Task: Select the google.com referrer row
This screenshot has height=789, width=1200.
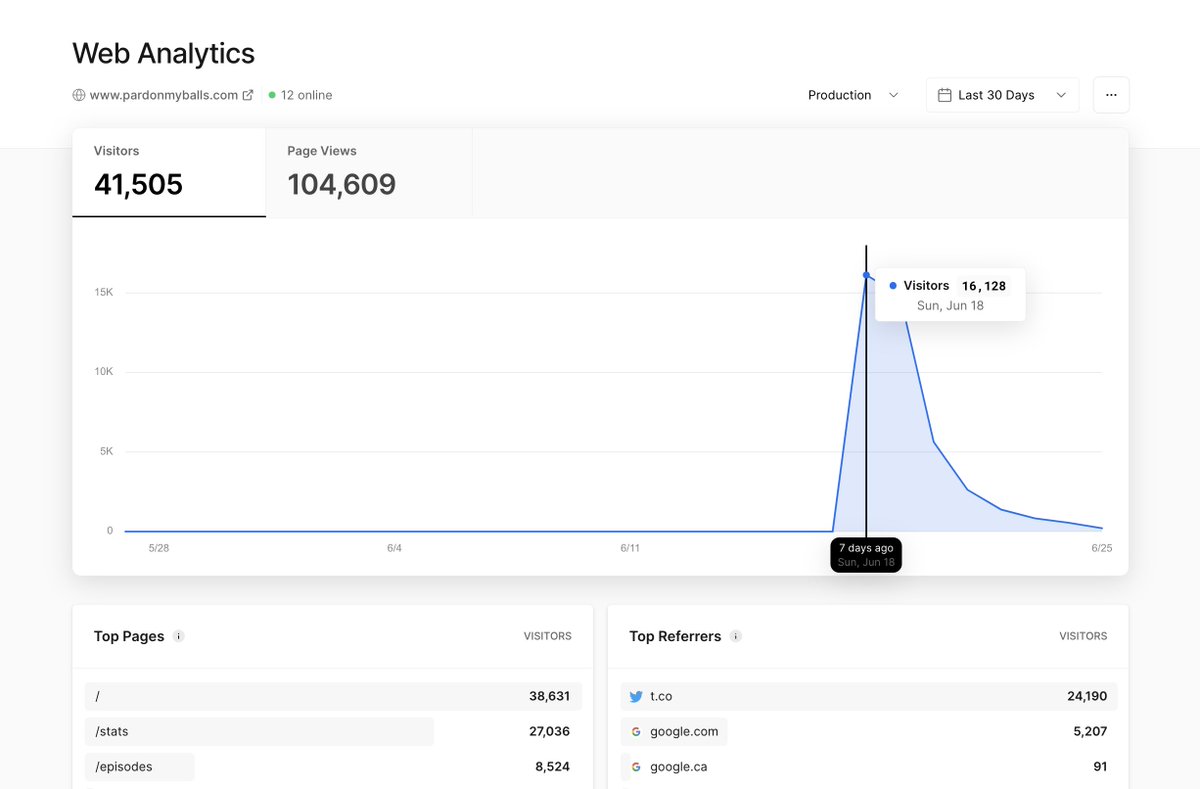Action: click(869, 731)
